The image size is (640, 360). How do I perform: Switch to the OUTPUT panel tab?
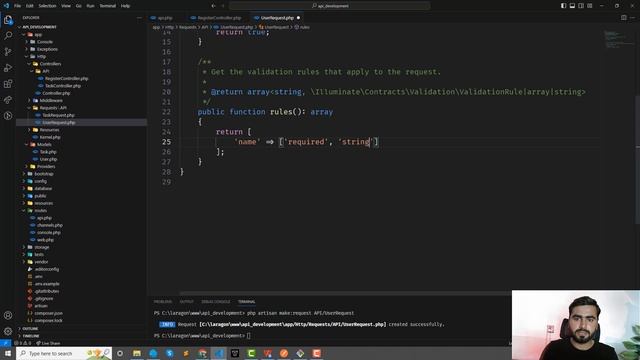187,302
